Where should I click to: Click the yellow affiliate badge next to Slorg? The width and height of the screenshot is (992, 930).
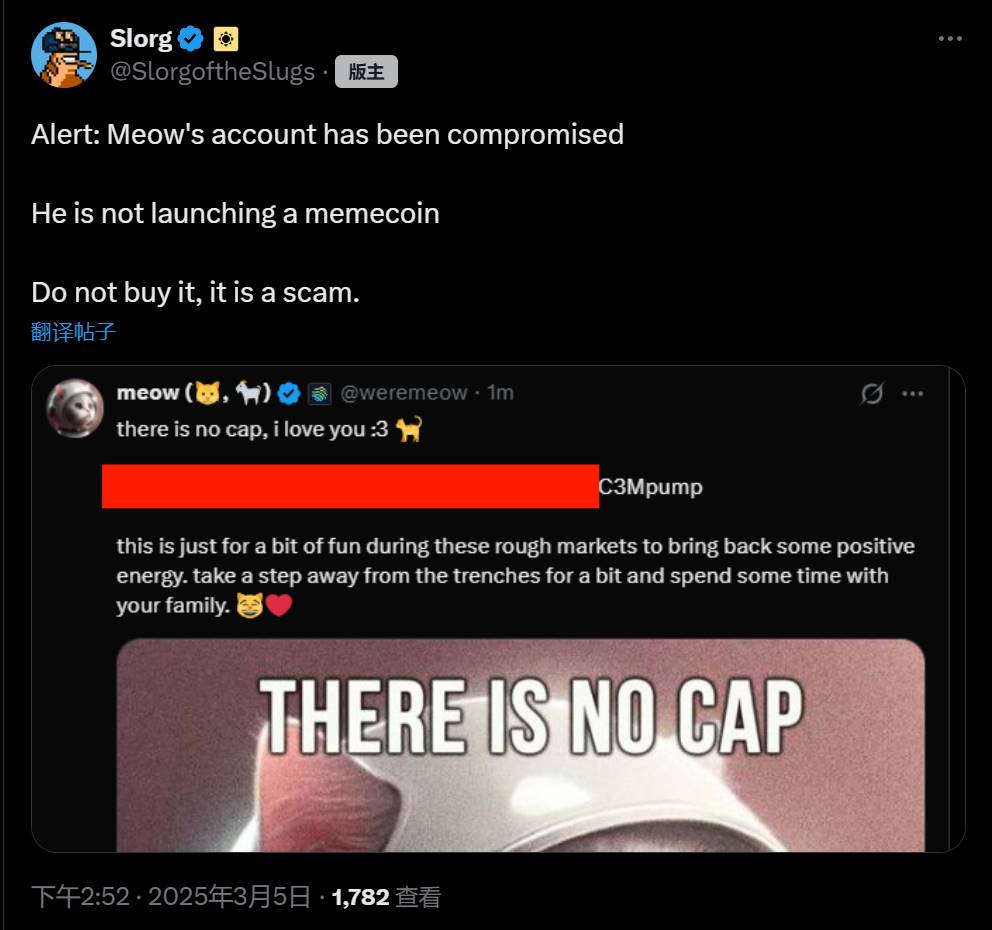(x=226, y=39)
